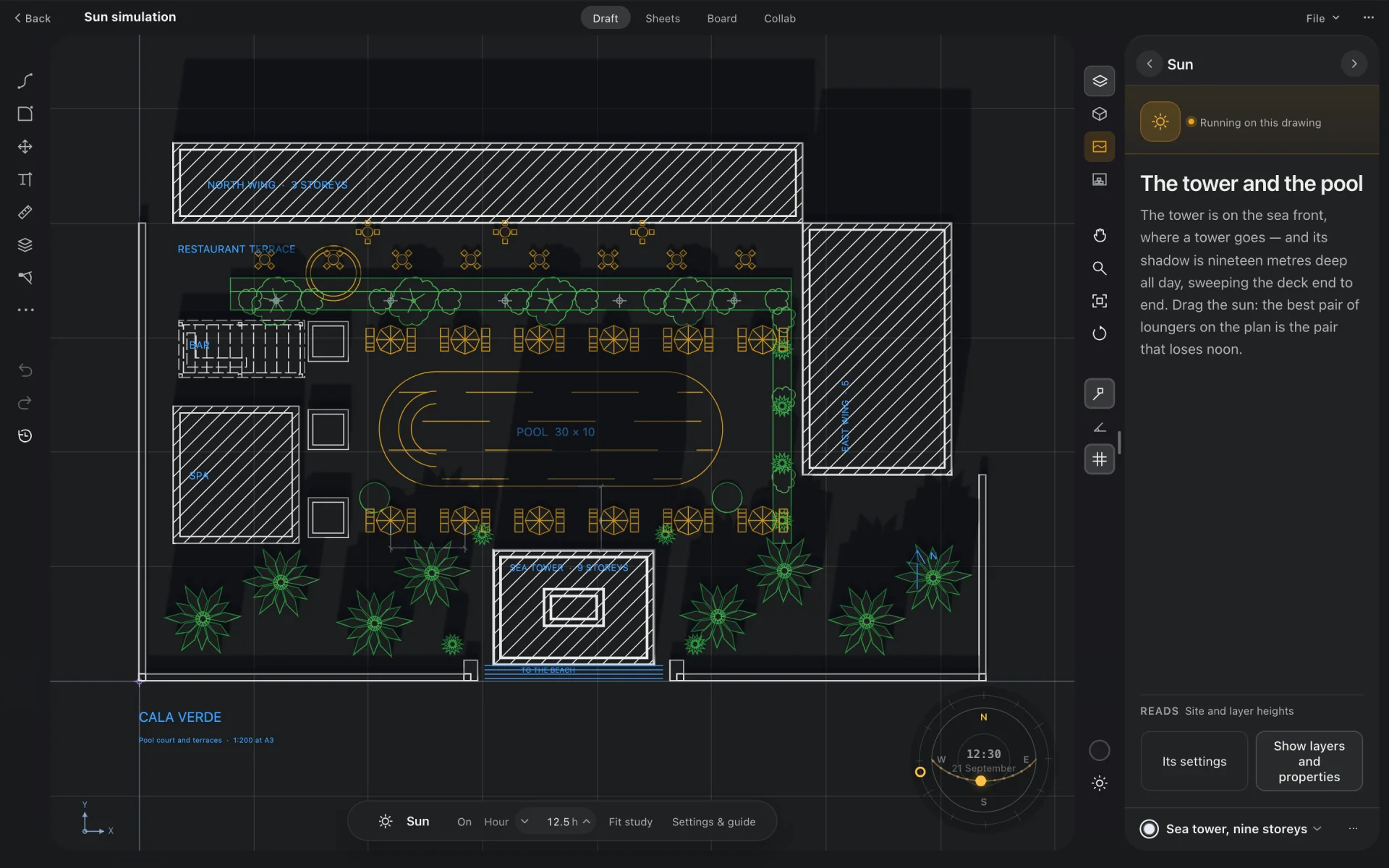
Task: Click the redo arrow
Action: point(25,403)
